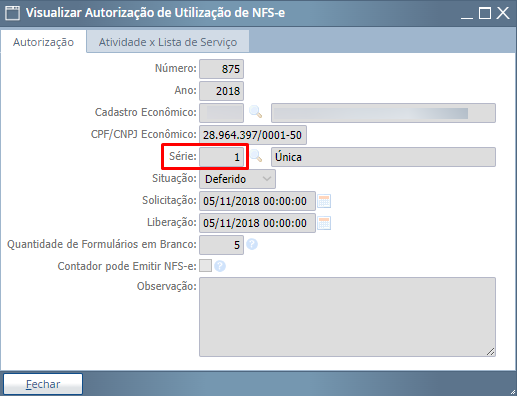Screen dimensions: 517x396
Task: Click inside the Observação text area
Action: point(347,317)
